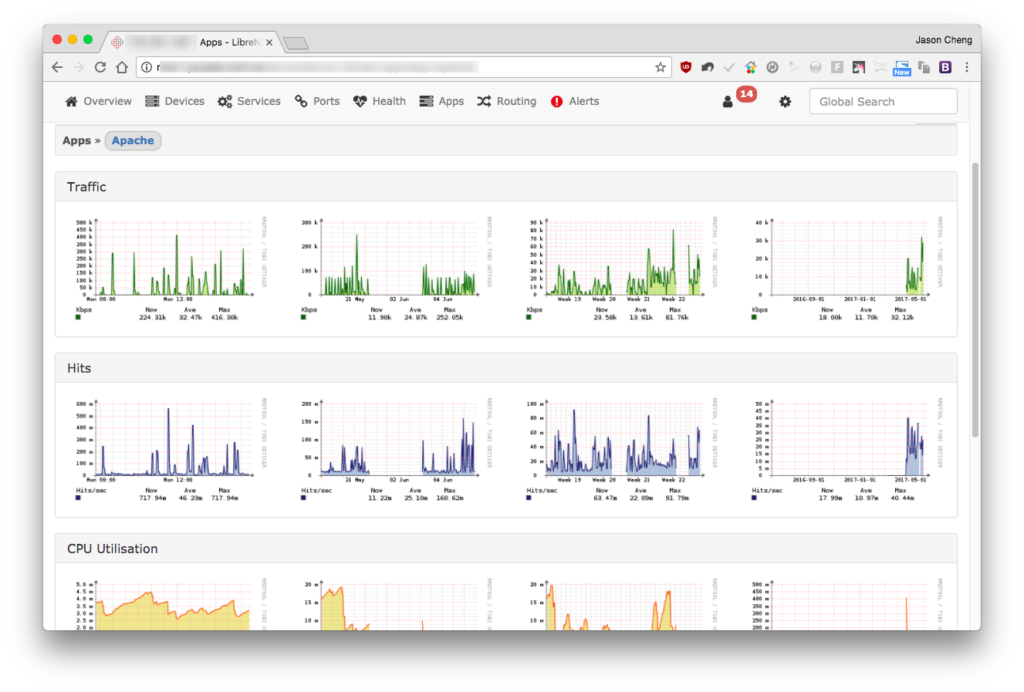Click the Jason Cheng profile name
This screenshot has height=692, width=1024.
[x=943, y=40]
